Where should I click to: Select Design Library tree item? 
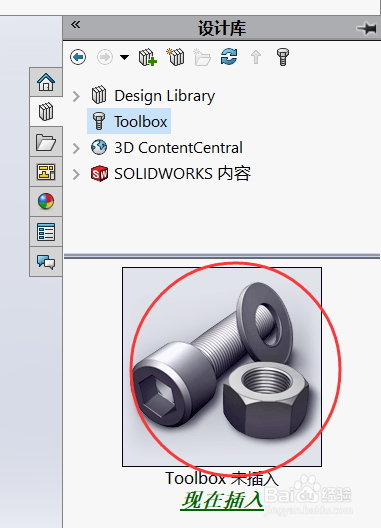click(x=164, y=96)
